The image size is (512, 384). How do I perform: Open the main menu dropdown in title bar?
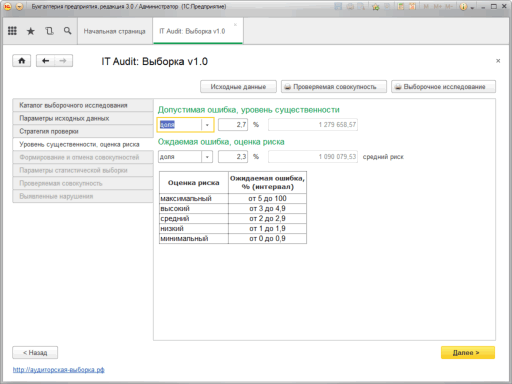pos(19,6)
